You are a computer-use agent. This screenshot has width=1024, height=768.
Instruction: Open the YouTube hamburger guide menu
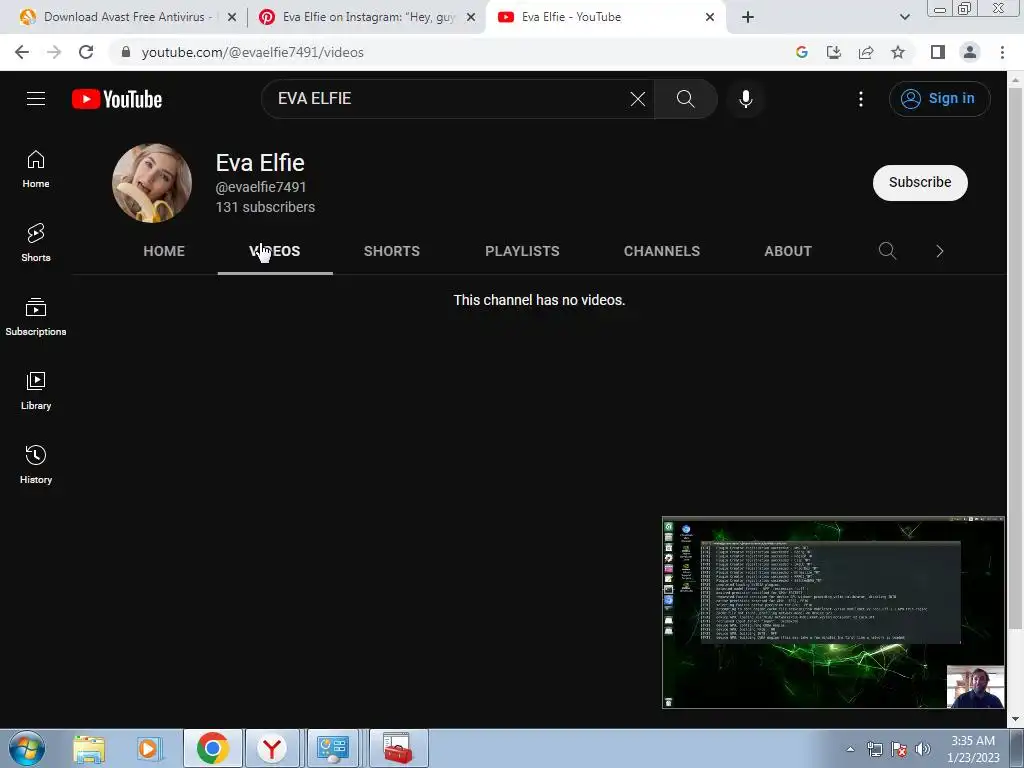pyautogui.click(x=36, y=99)
